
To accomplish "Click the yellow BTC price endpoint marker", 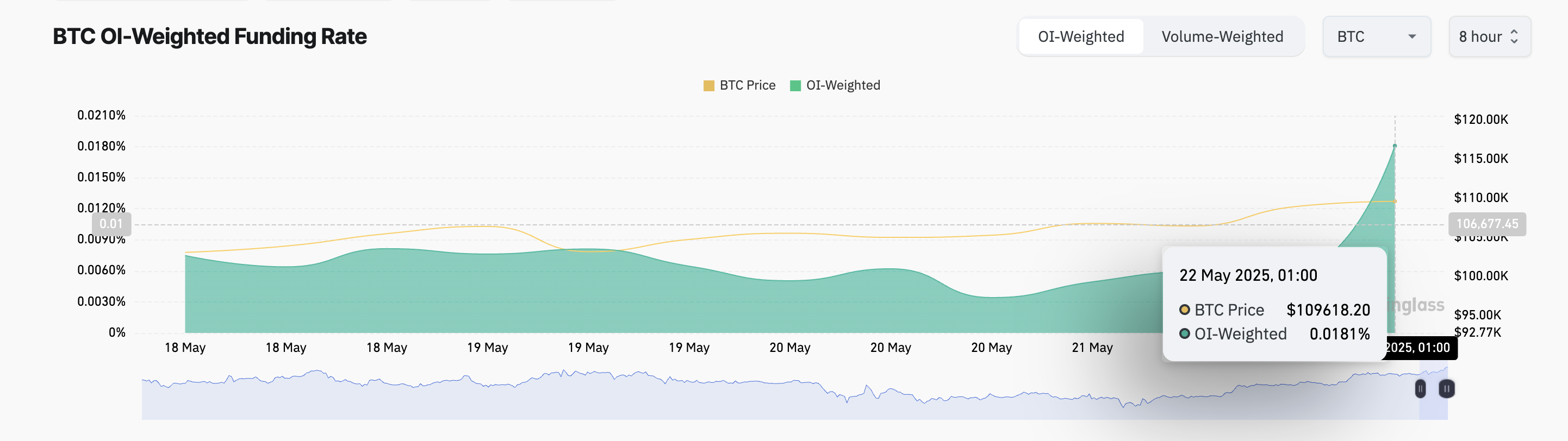I will coord(1395,201).
